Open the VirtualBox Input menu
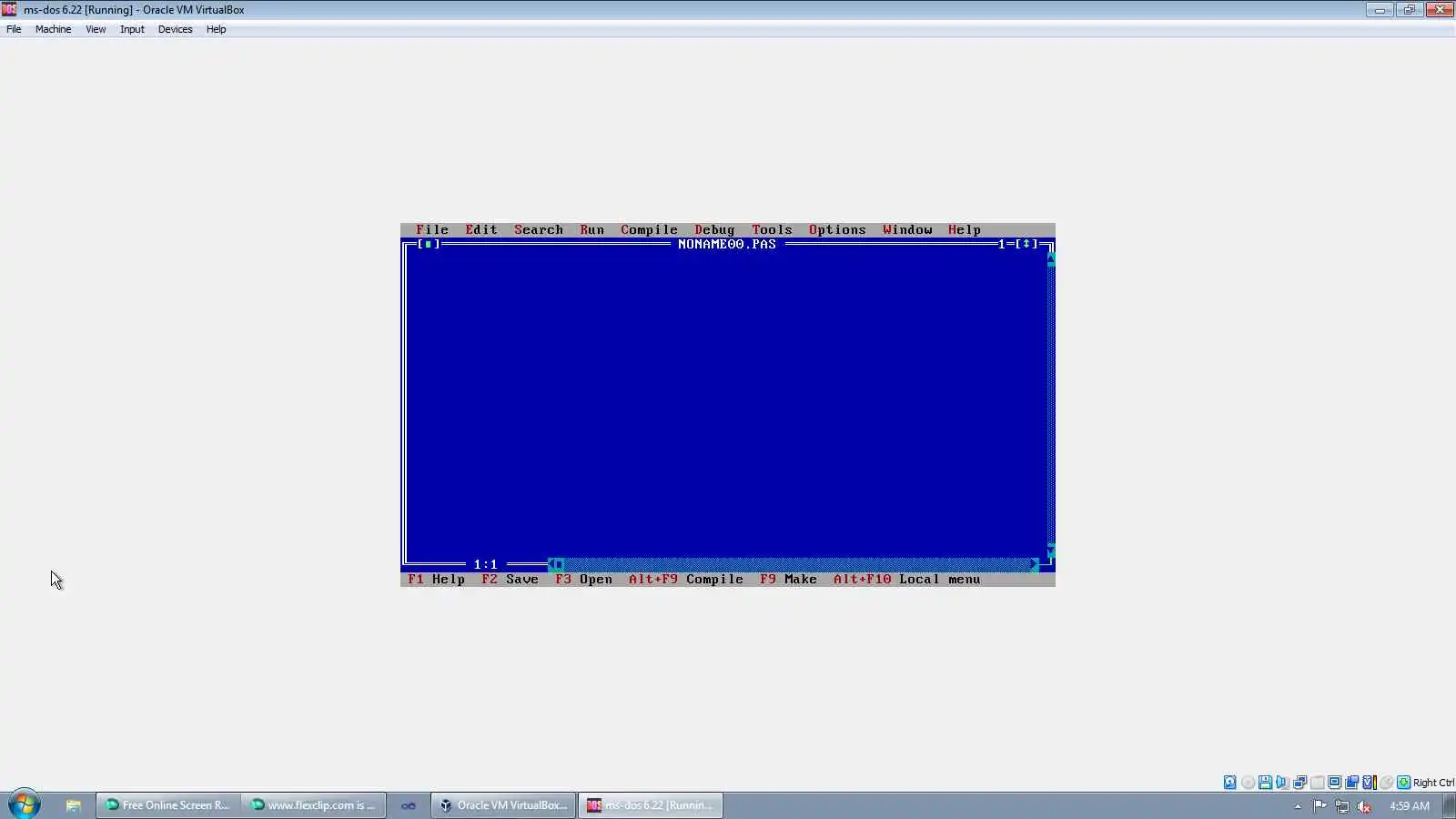 click(x=132, y=29)
